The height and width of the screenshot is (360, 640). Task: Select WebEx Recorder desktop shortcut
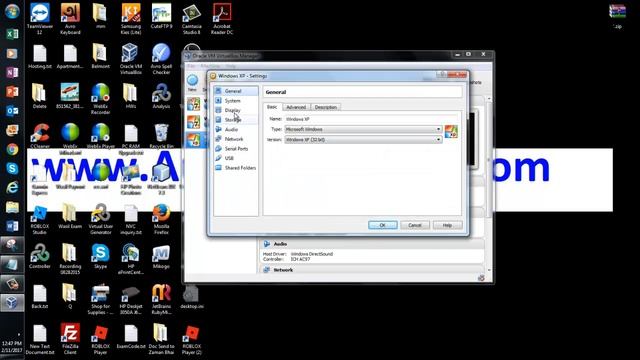tap(100, 98)
